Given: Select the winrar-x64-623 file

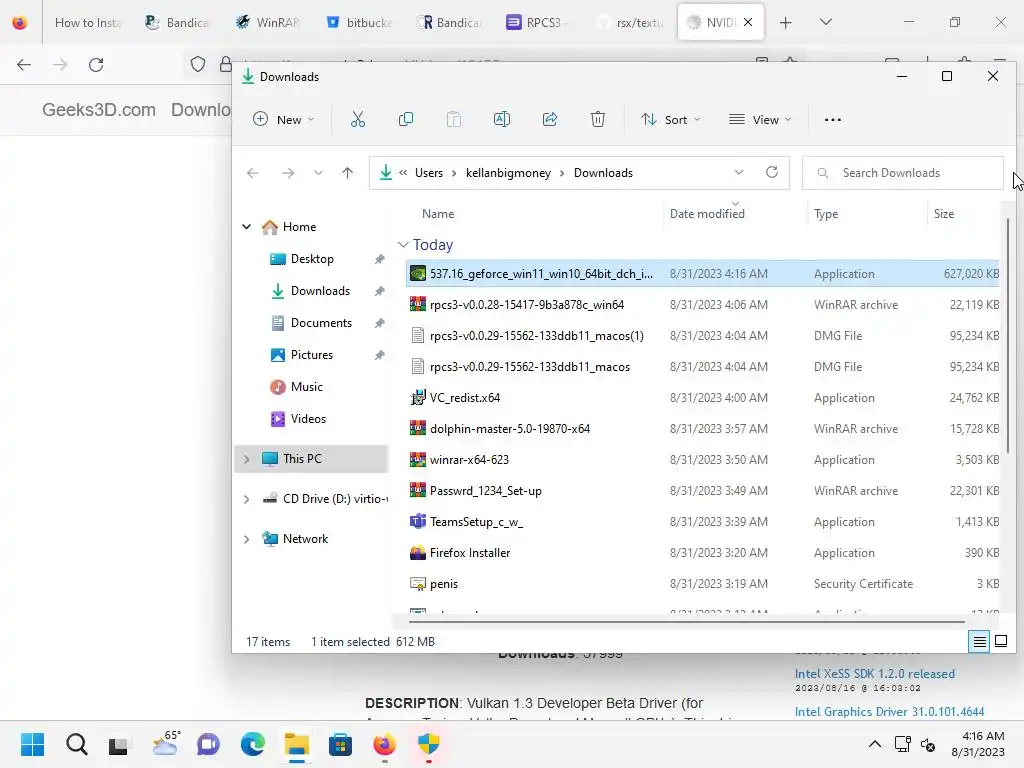Looking at the screenshot, I should coord(702,460).
